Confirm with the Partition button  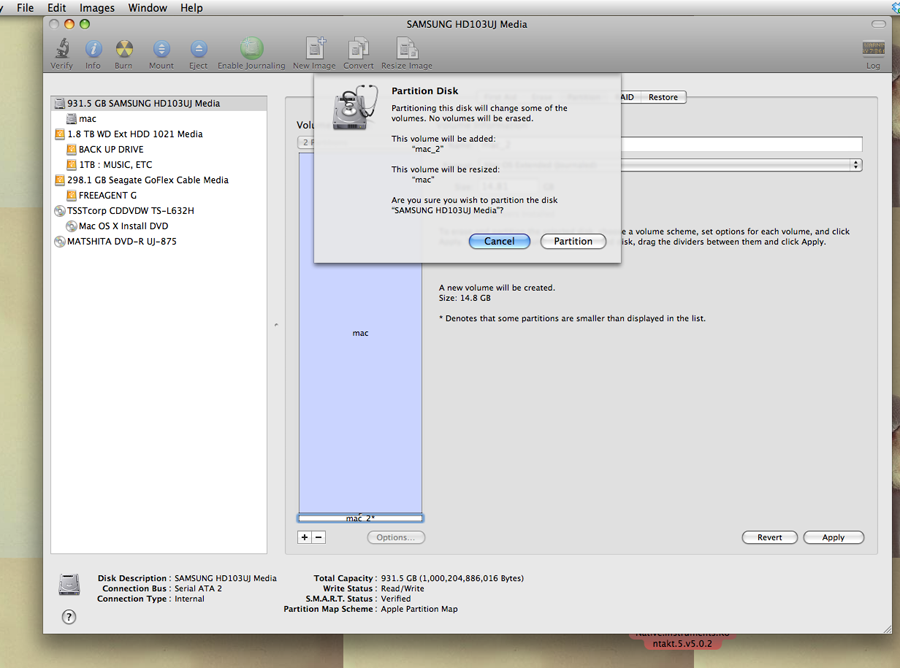tap(573, 241)
